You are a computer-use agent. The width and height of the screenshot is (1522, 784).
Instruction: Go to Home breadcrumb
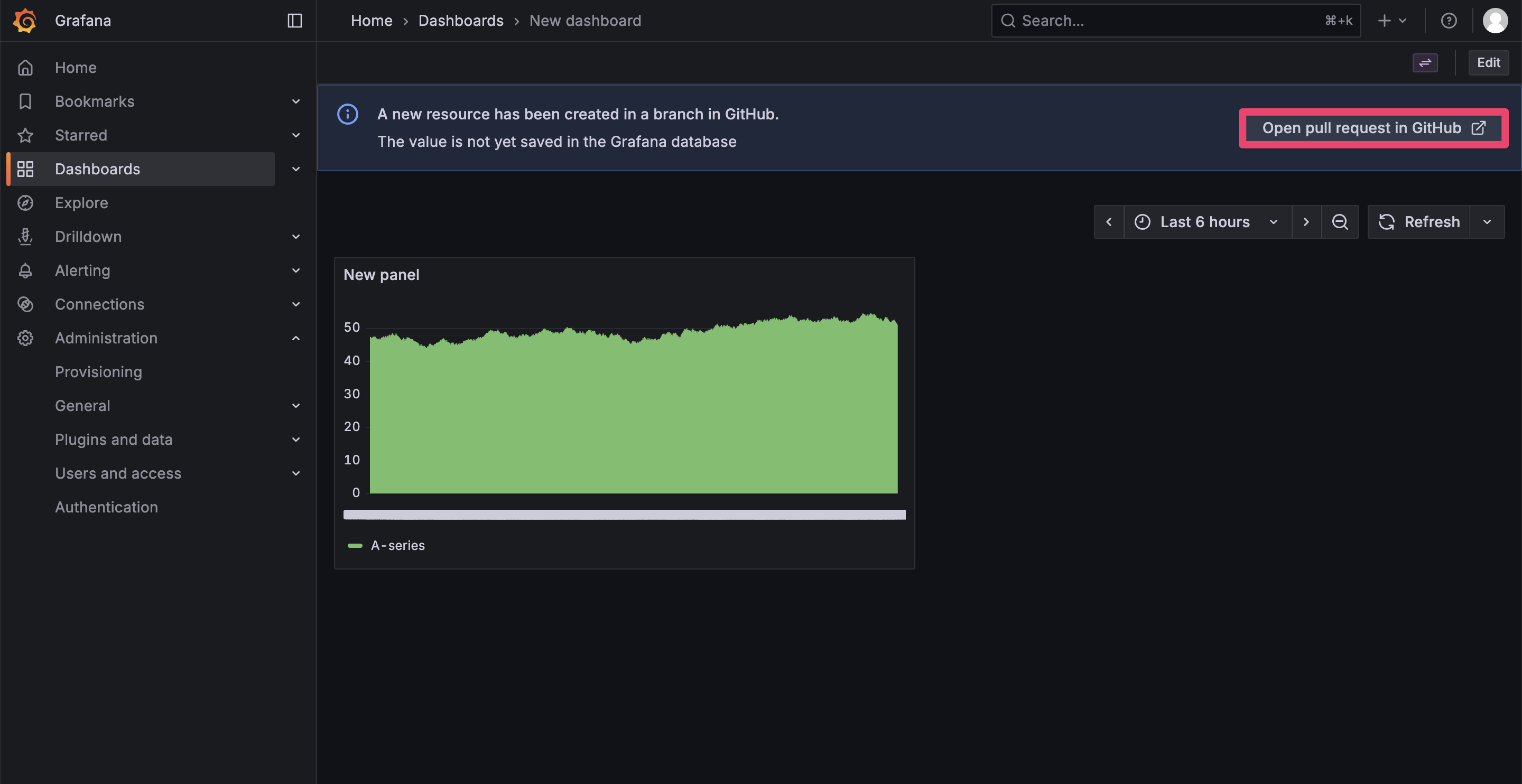tap(371, 21)
